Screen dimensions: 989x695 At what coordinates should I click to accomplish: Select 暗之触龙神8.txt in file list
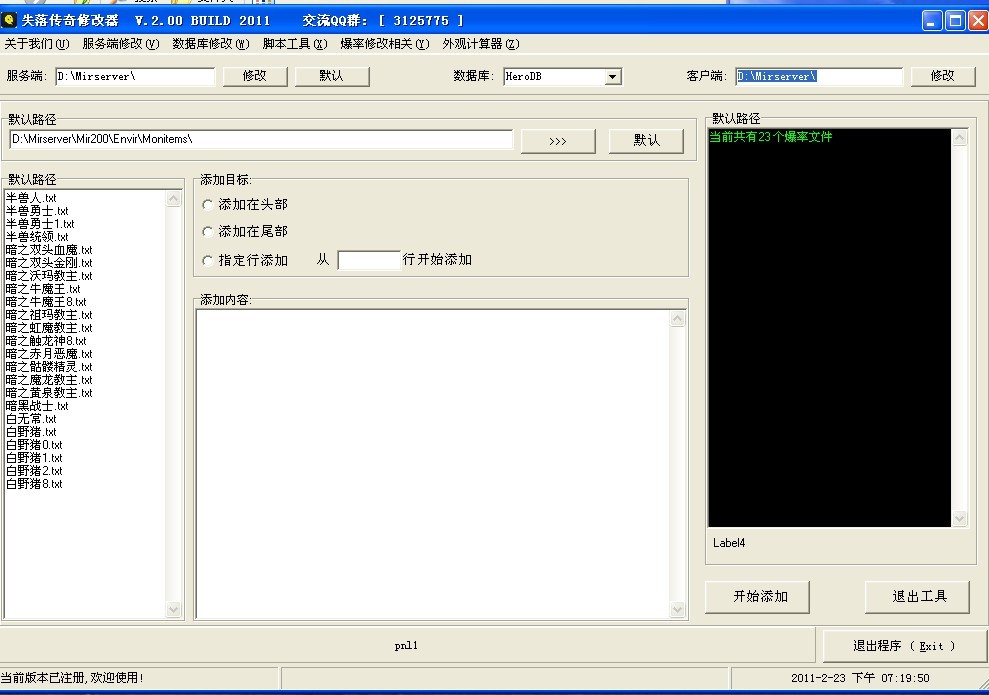click(46, 341)
